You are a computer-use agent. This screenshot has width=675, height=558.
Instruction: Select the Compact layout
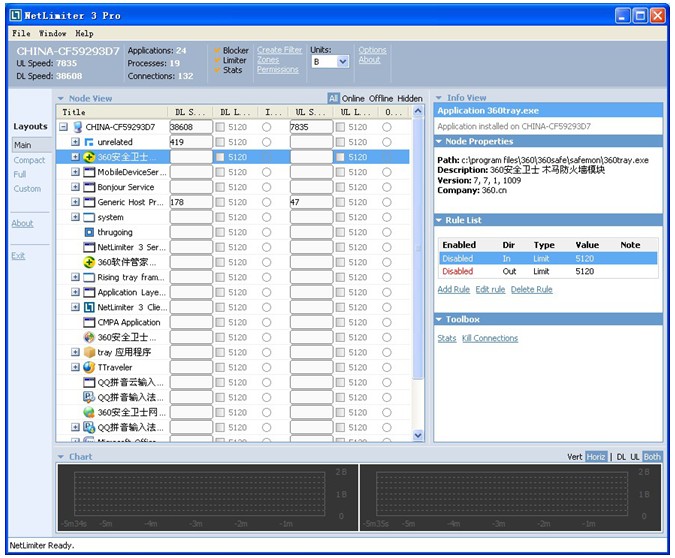coord(29,160)
